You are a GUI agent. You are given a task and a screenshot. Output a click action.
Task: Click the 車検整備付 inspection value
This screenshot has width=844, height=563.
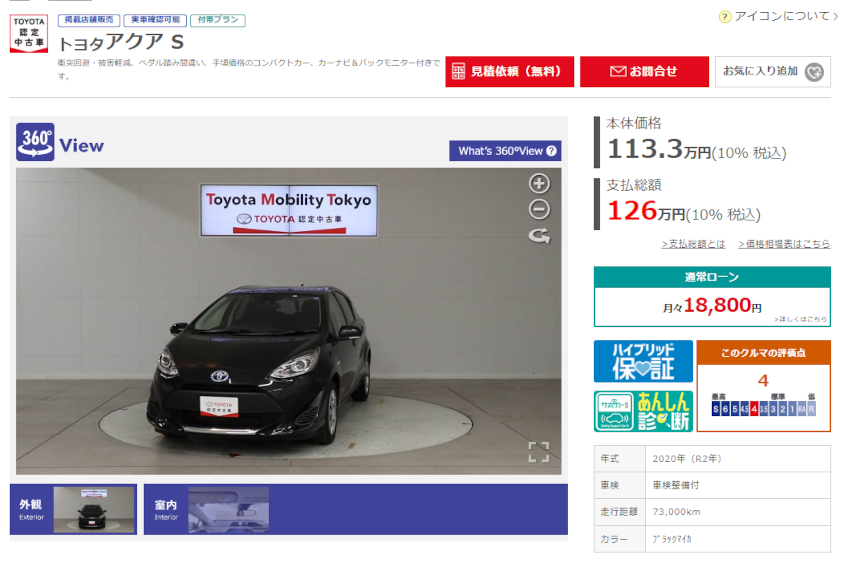(x=676, y=485)
